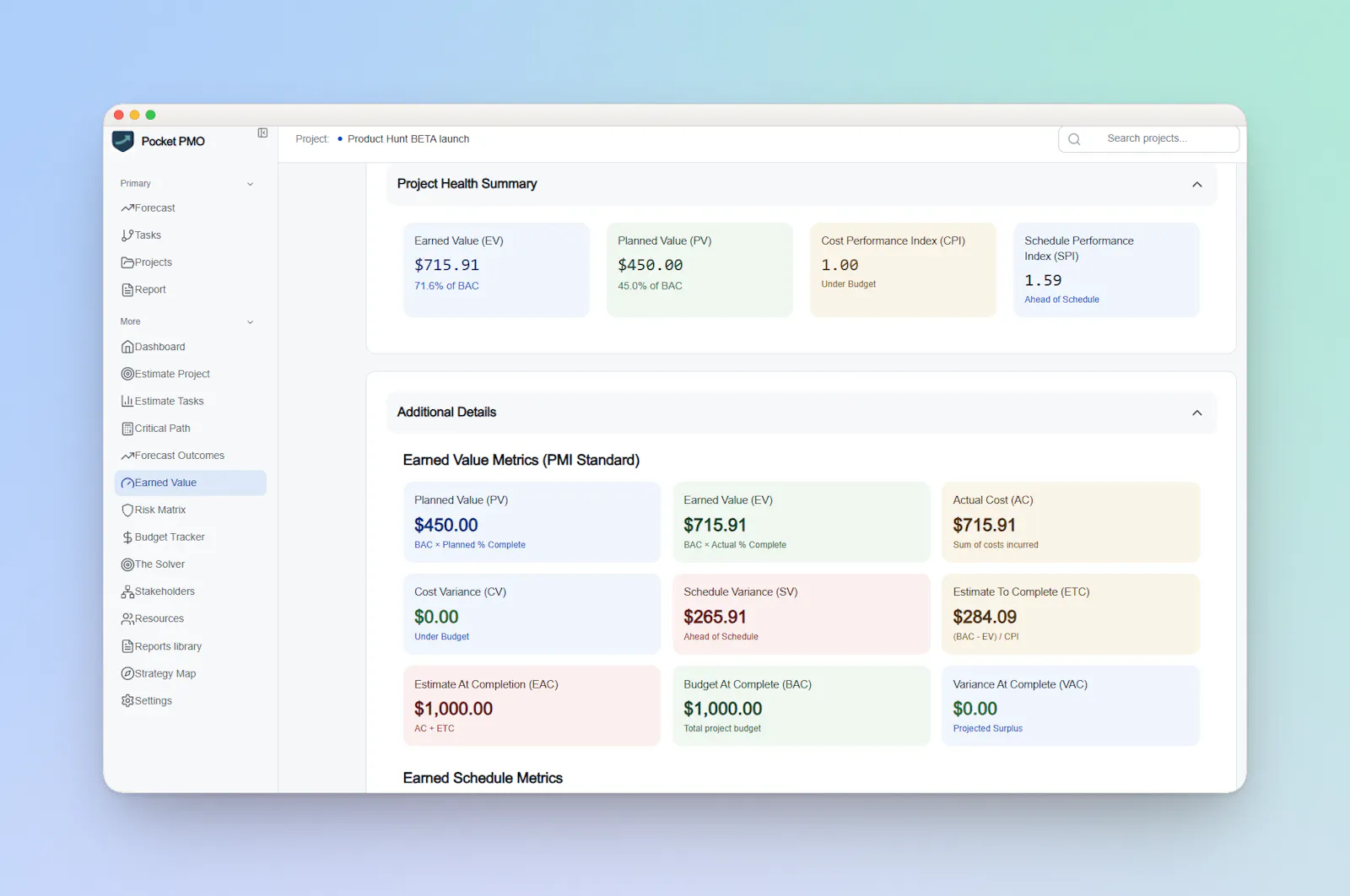The image size is (1350, 896).
Task: Open The Solver page
Action: pyautogui.click(x=191, y=564)
